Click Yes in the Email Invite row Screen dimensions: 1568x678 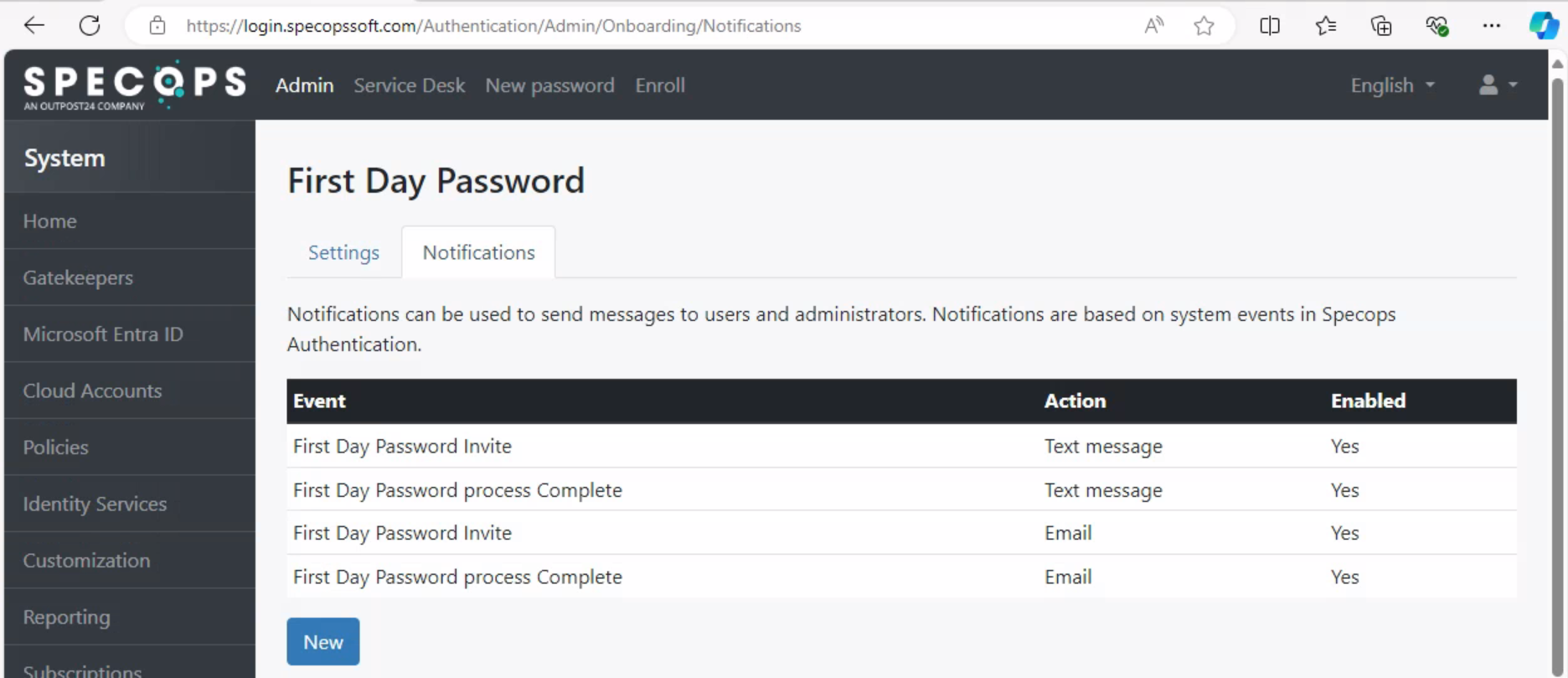(1344, 533)
